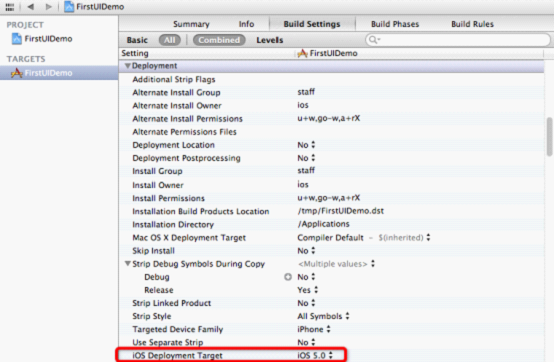Click Install Owner ios value
The image size is (555, 363).
(303, 184)
